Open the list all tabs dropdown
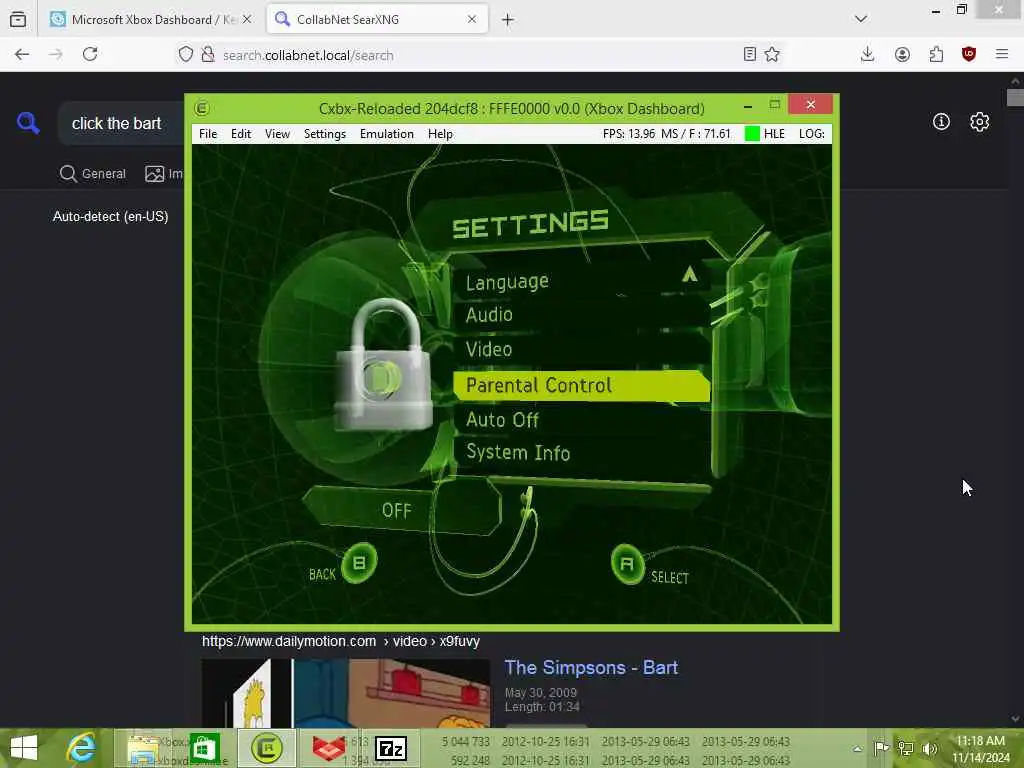The image size is (1024, 768). click(x=861, y=19)
